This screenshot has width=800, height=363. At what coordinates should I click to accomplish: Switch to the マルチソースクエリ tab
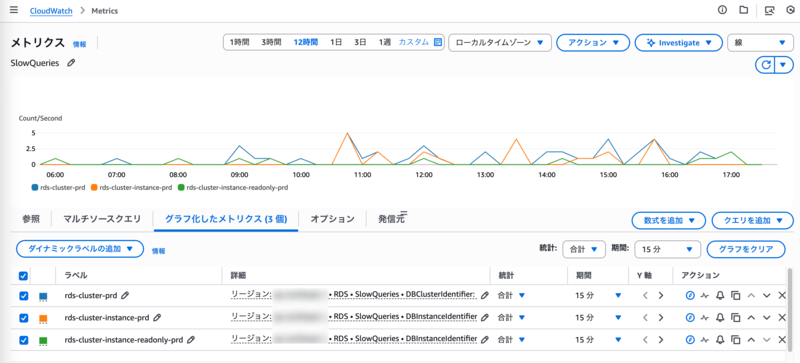click(102, 219)
